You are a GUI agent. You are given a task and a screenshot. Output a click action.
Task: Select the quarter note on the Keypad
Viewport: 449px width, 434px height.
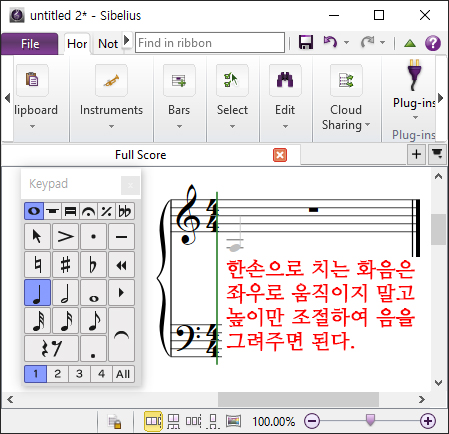coord(37,293)
